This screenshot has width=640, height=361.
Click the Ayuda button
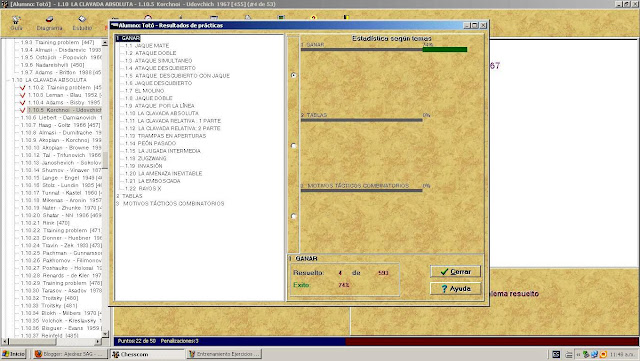(x=456, y=289)
